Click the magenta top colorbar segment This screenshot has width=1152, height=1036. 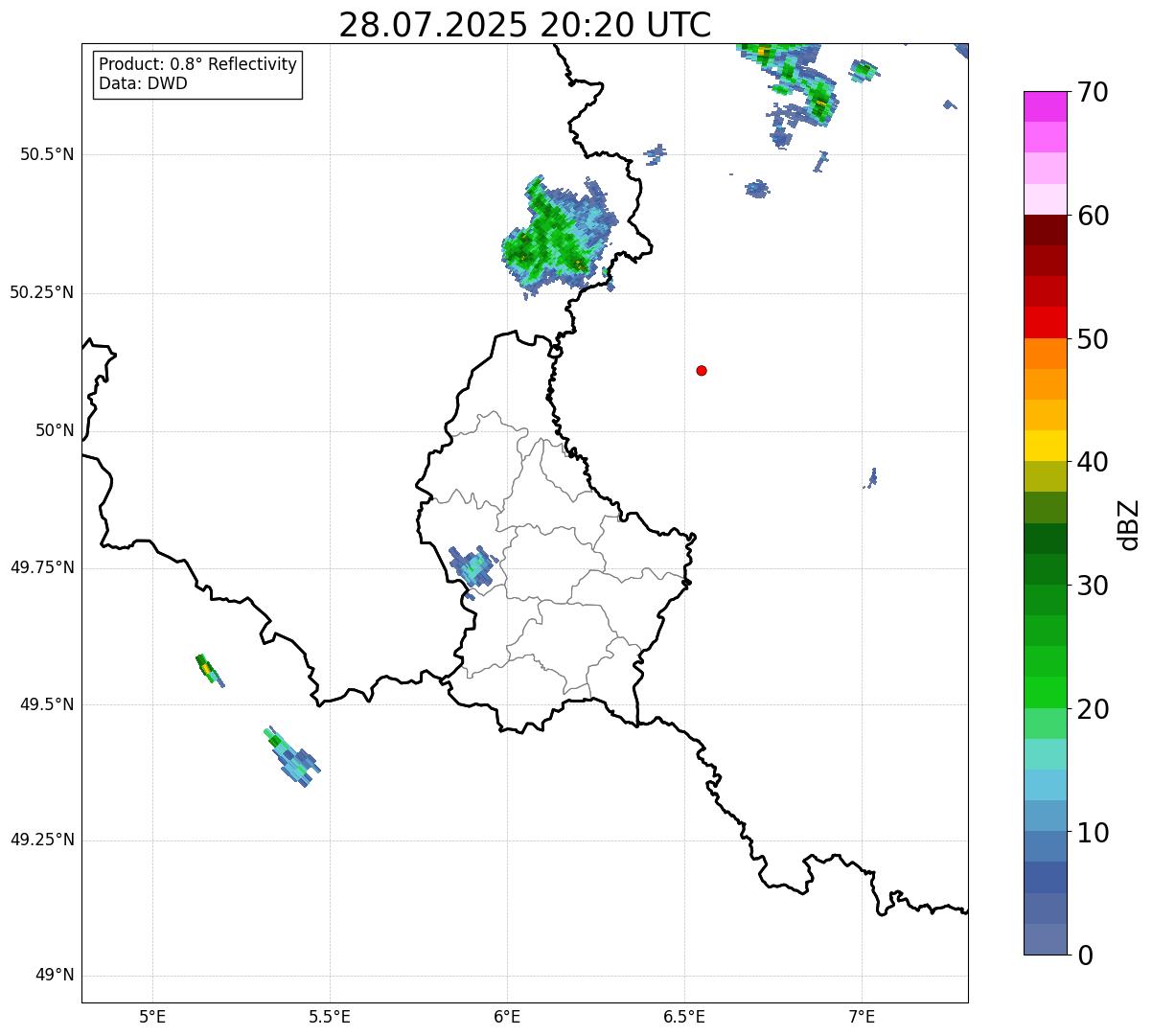(x=1045, y=106)
